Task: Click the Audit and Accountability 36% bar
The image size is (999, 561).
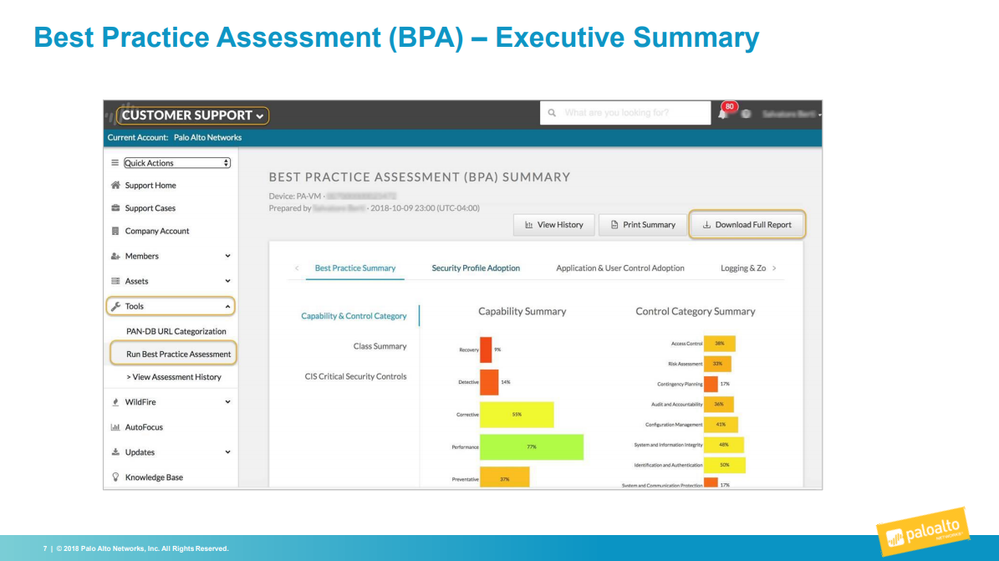Action: click(x=719, y=404)
